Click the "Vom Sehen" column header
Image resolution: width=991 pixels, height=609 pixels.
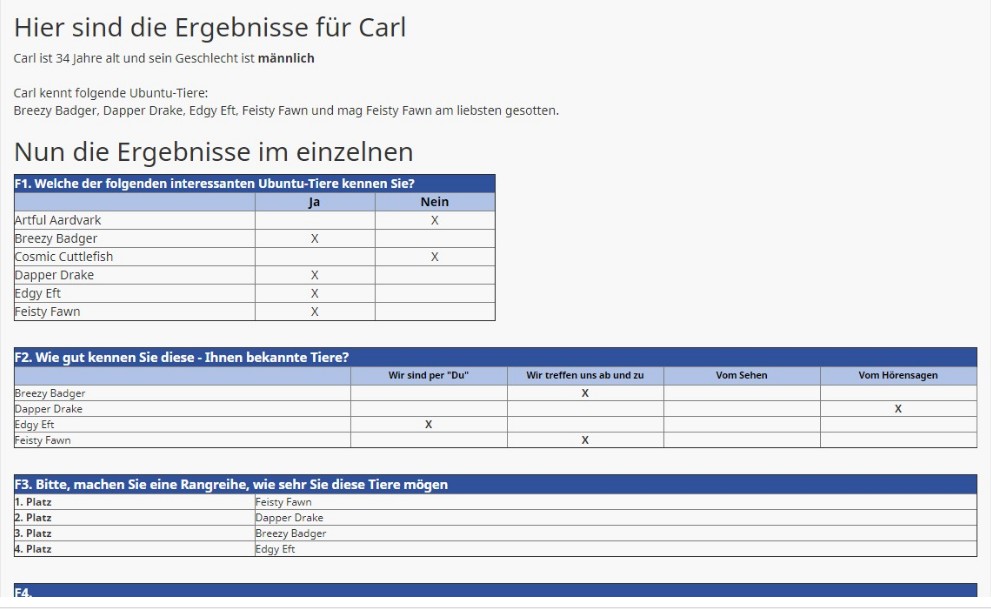741,375
